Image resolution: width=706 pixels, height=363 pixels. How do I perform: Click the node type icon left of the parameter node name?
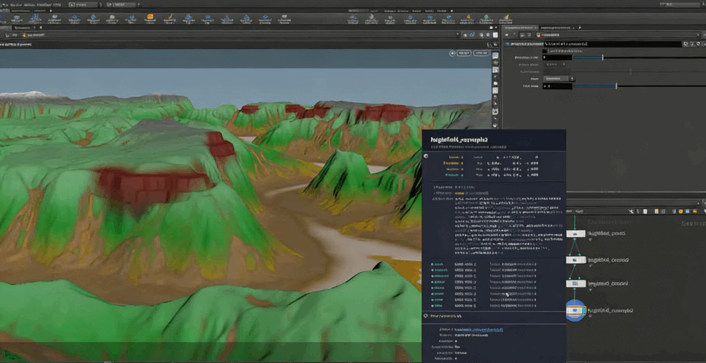[507, 44]
